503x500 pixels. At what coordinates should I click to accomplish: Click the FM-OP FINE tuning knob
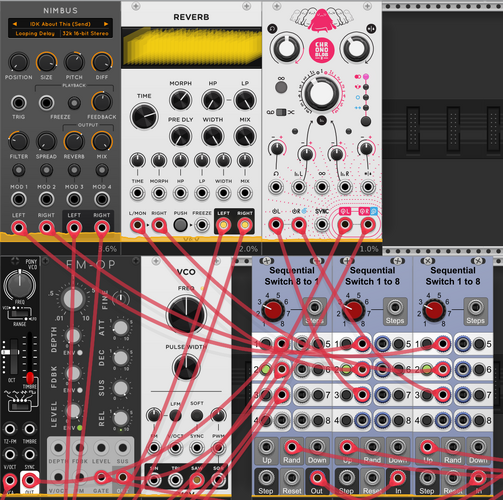coord(121,298)
